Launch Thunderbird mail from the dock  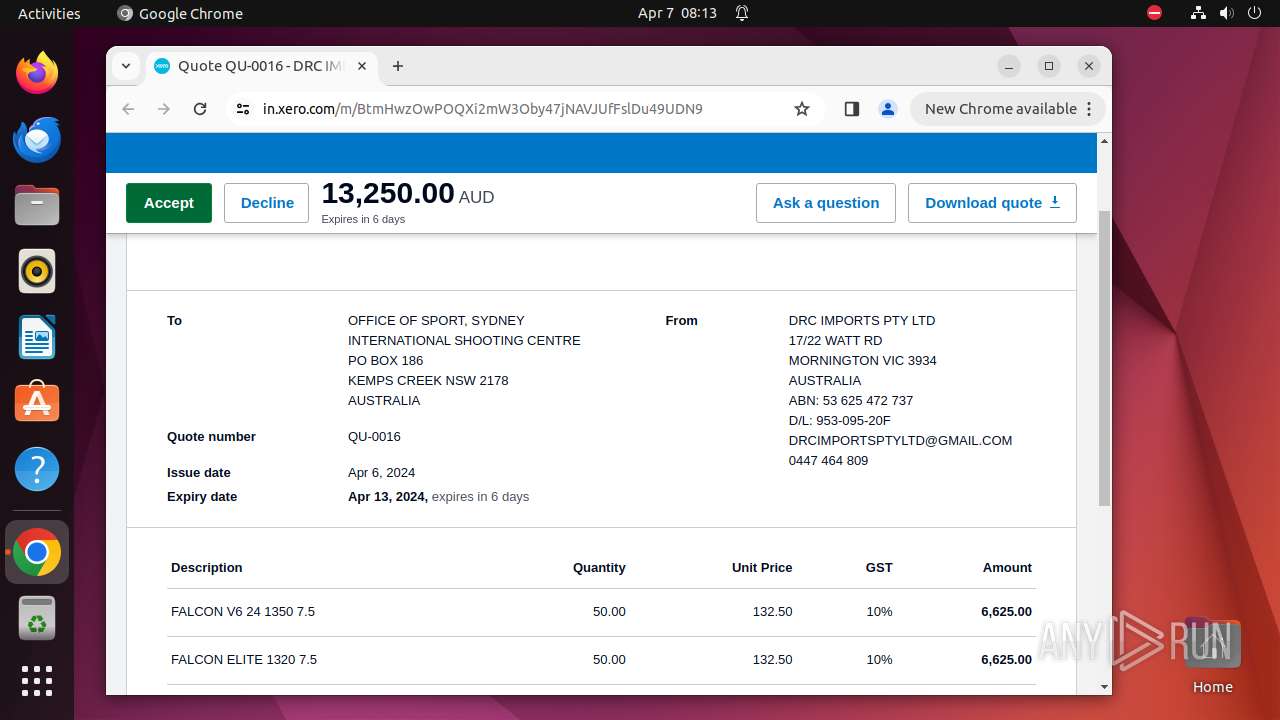[x=37, y=139]
